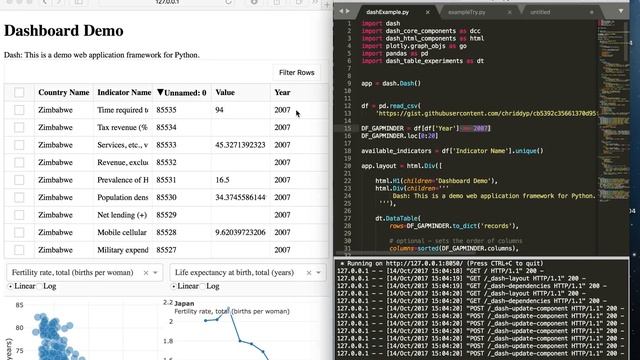
Task: Click the Sublime Text minimap
Action: [613, 110]
